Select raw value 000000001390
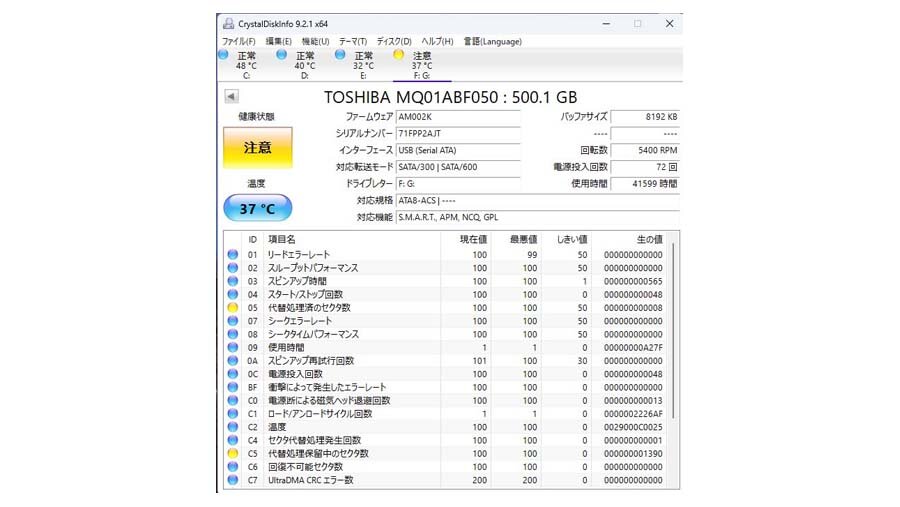Viewport: 900px width, 507px height. (x=633, y=454)
